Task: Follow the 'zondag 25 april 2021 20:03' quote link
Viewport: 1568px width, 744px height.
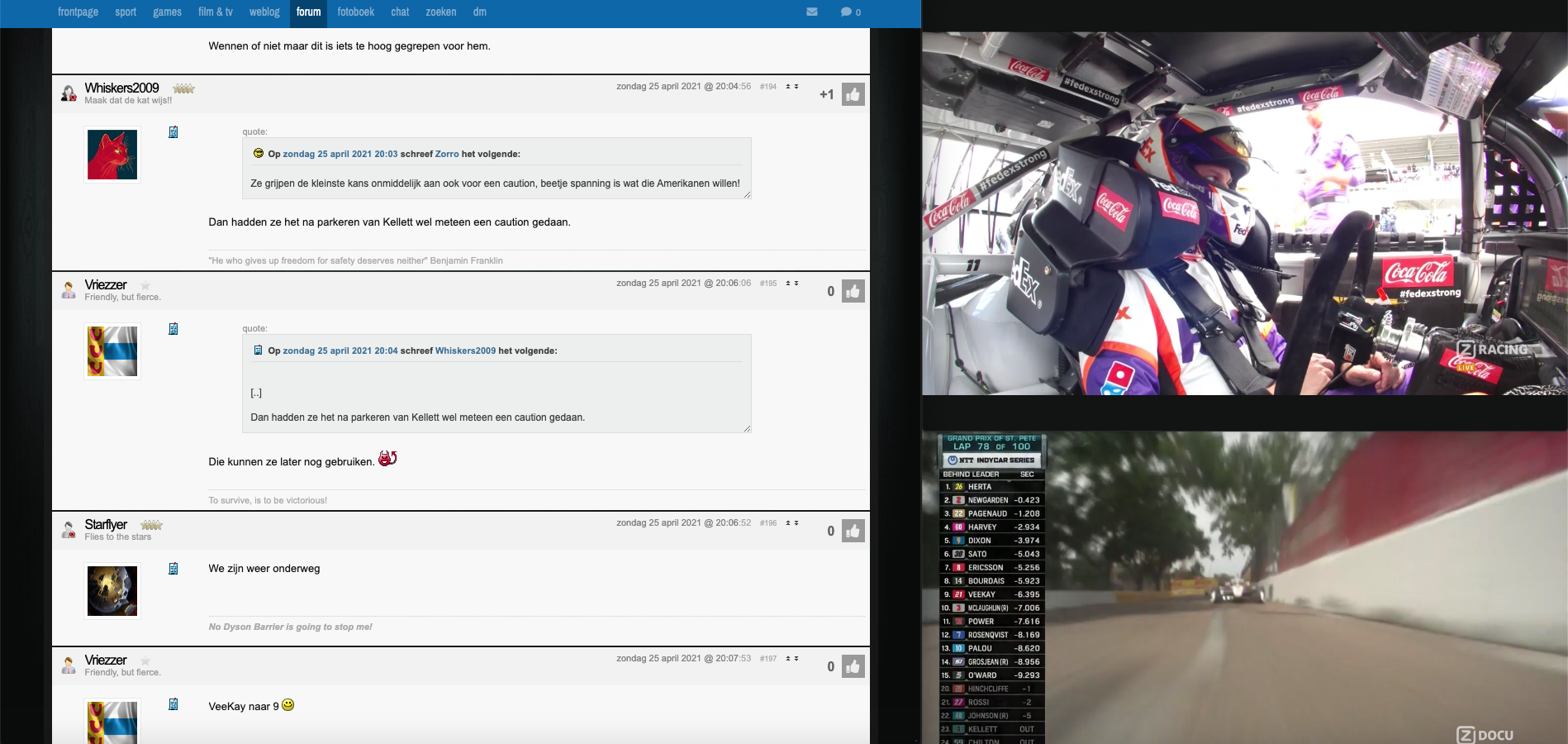Action: click(x=340, y=154)
